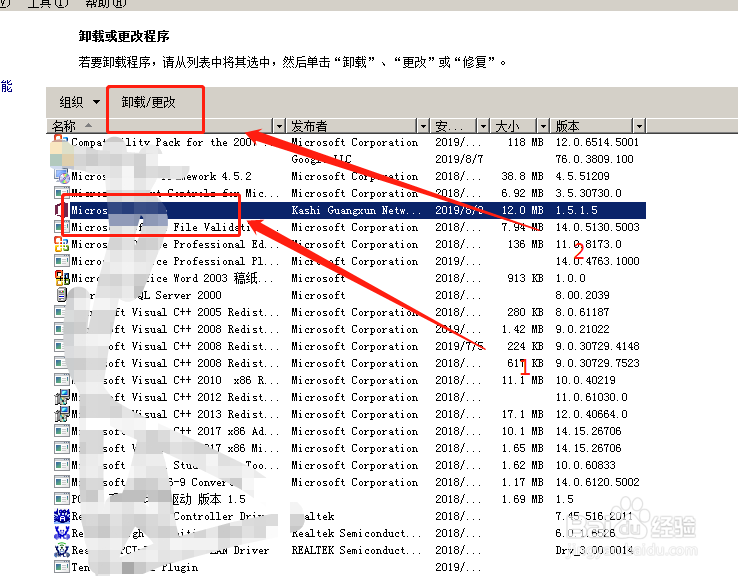Click icon of the row with version 10.0.60833
This screenshot has width=738, height=576.
click(62, 465)
